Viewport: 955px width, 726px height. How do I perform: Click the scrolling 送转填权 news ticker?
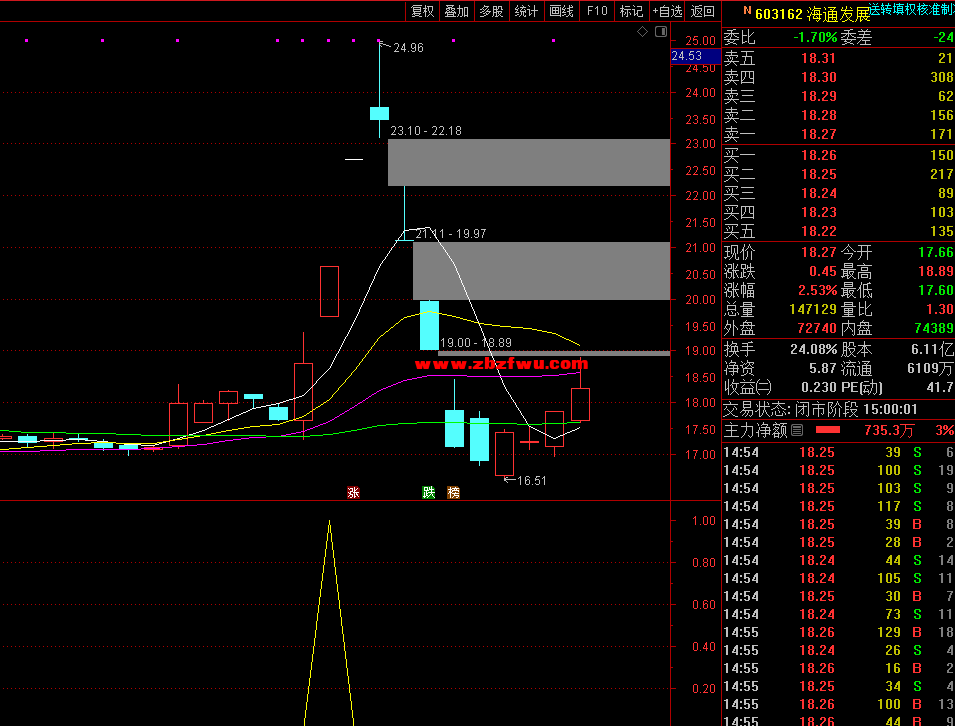(912, 9)
